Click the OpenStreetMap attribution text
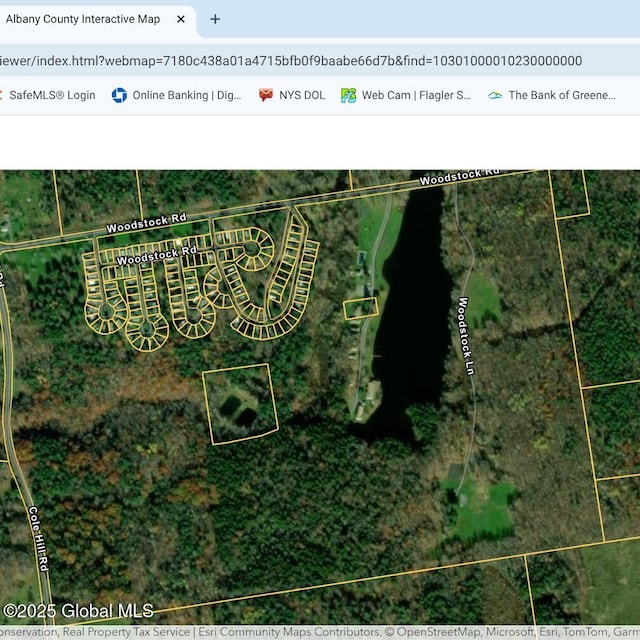Viewport: 640px width, 640px height. [439, 632]
